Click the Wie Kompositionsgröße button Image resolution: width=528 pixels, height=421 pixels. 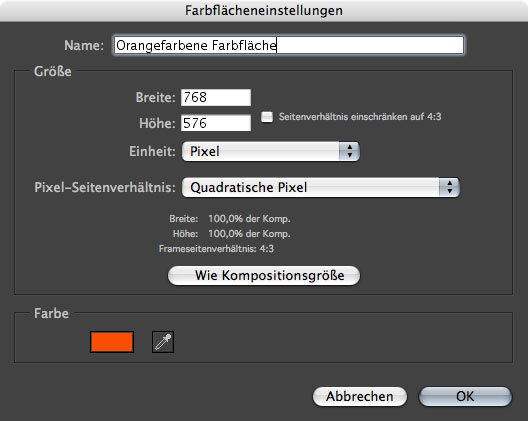(264, 276)
